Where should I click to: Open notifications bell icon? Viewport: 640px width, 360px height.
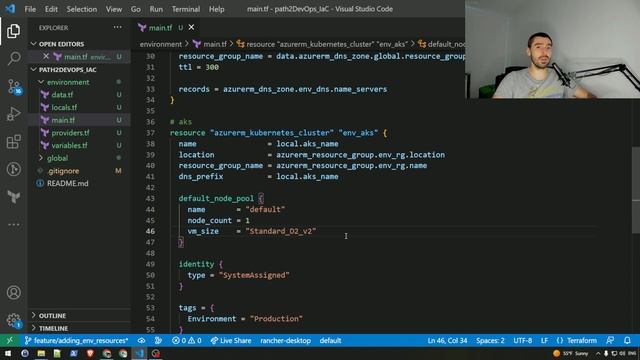[627, 340]
